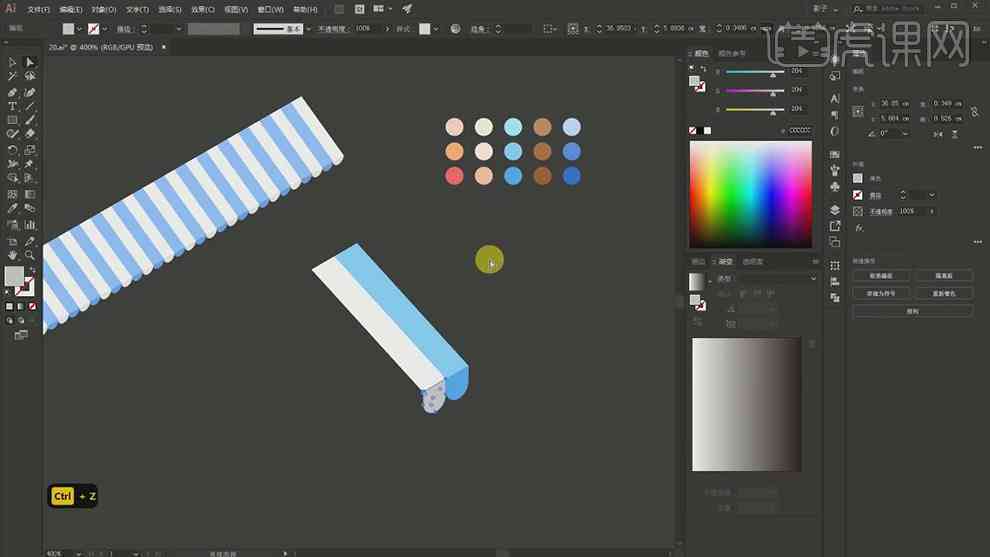Click the hex color value field

click(800, 131)
